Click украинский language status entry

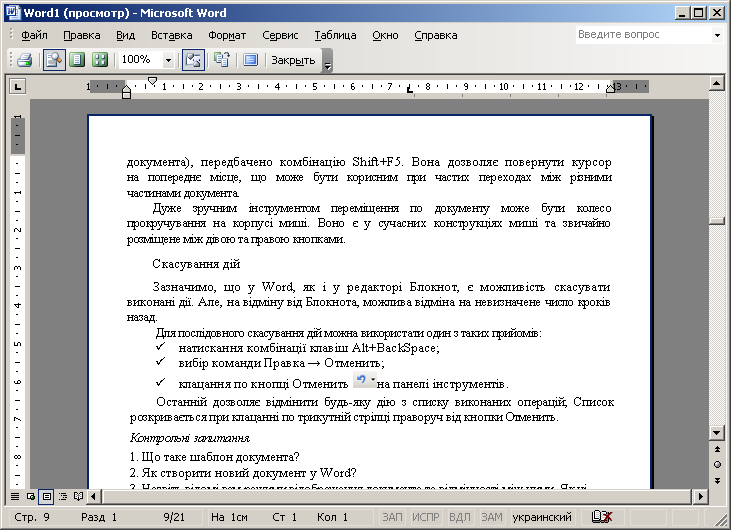542,517
